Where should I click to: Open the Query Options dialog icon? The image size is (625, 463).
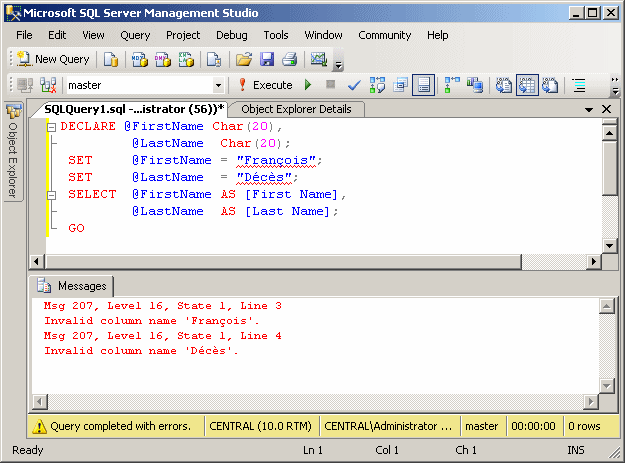click(400, 85)
